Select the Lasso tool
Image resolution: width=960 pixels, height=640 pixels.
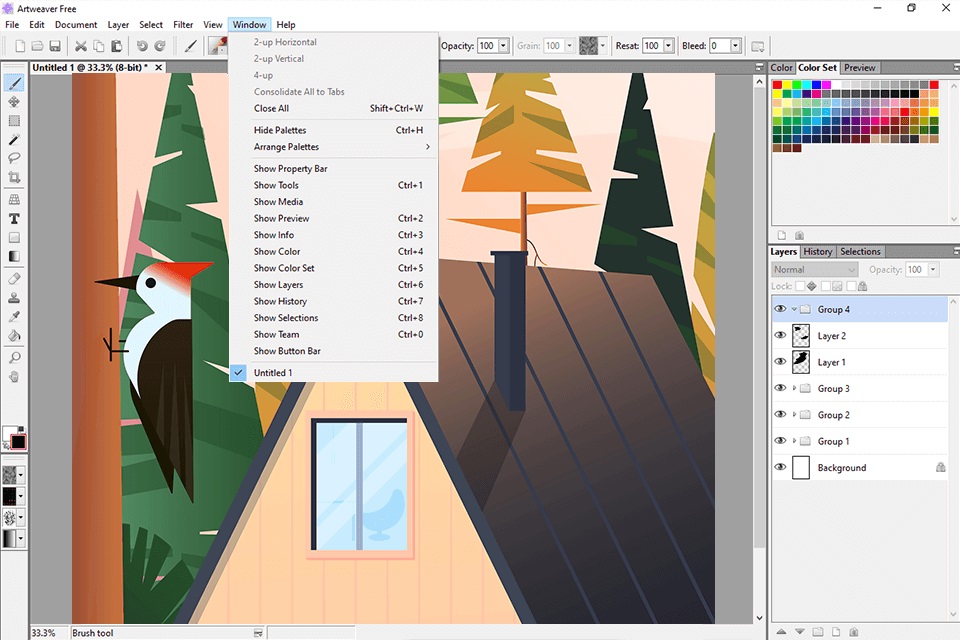tap(14, 158)
